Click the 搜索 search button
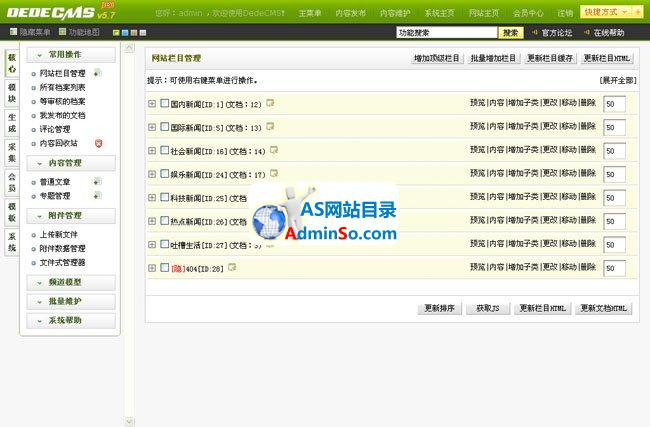This screenshot has width=650, height=427. pos(511,33)
